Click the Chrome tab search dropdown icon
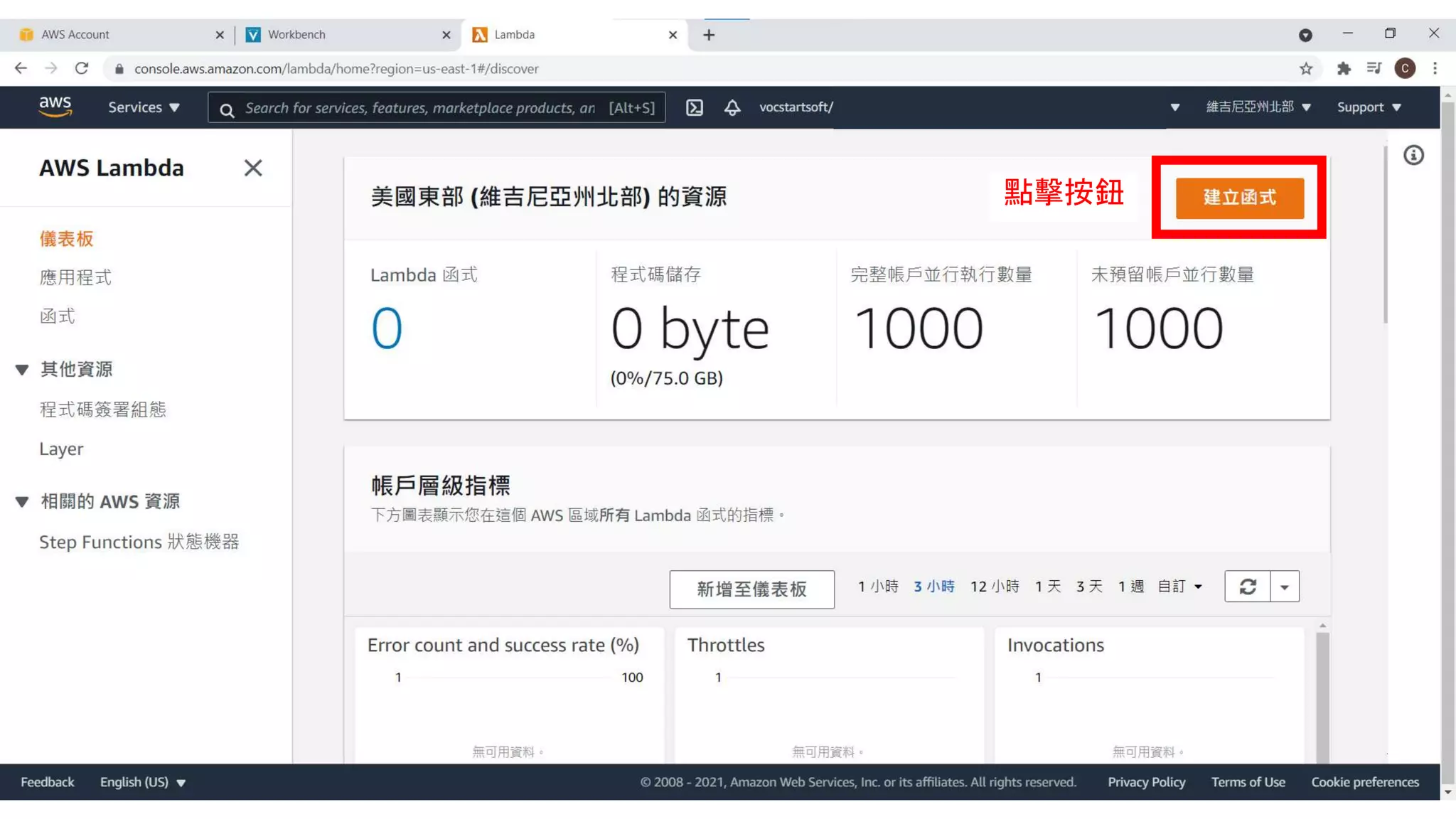1456x819 pixels. (1305, 35)
